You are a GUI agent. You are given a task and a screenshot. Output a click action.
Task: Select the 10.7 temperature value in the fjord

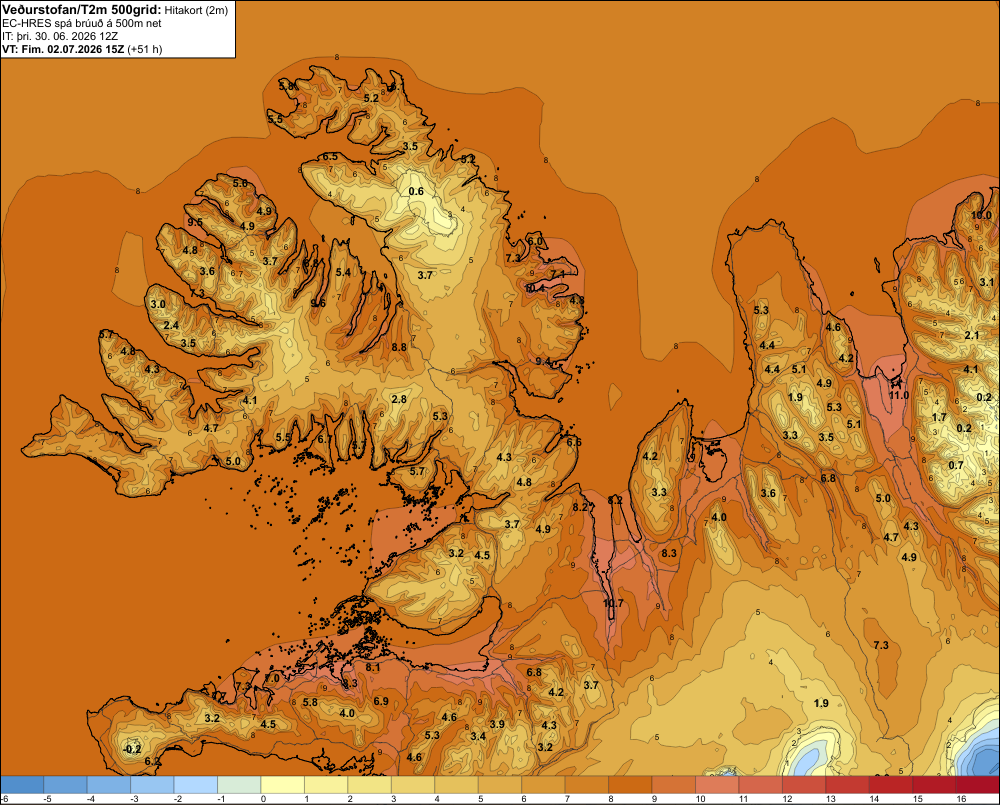613,603
